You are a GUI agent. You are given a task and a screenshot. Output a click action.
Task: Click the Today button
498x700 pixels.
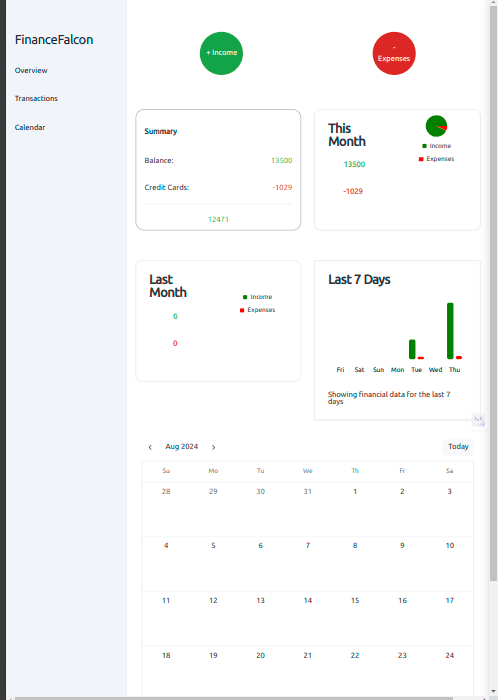[x=458, y=446]
